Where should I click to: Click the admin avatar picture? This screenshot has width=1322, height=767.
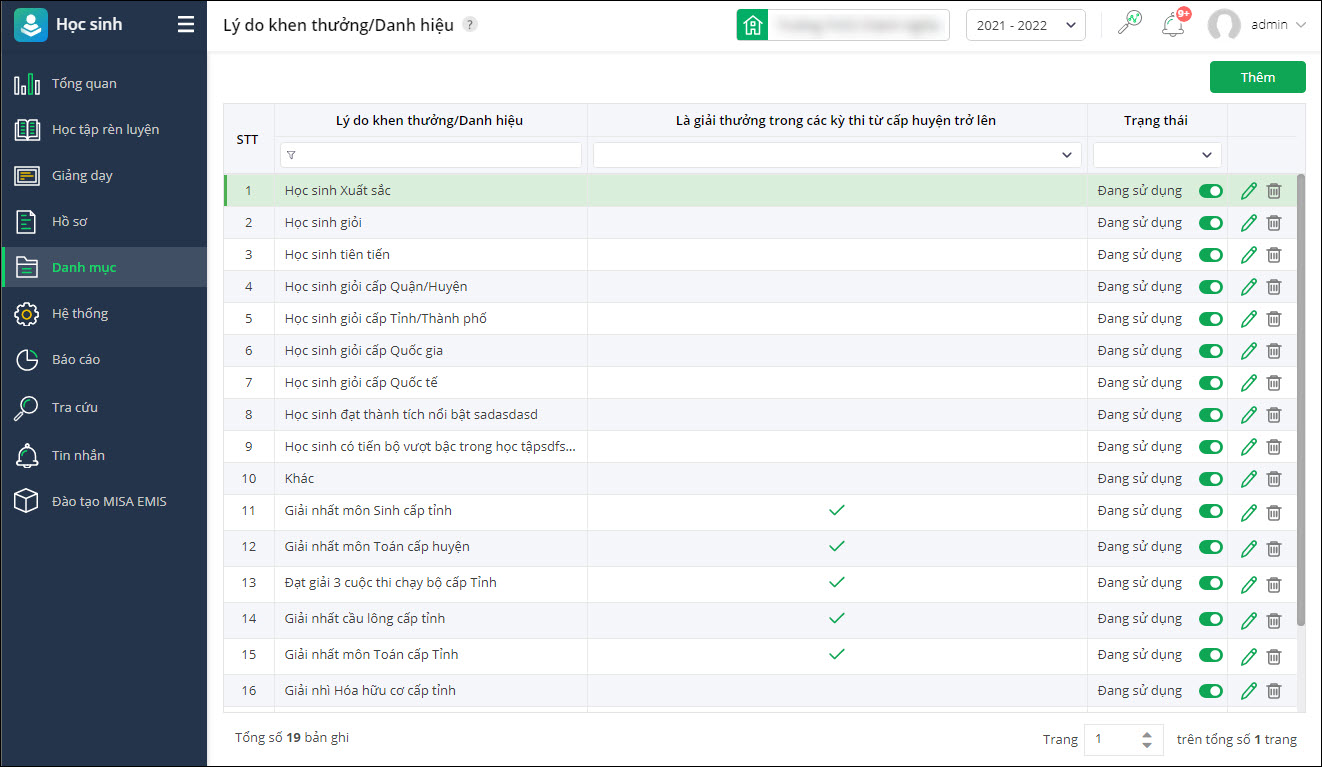[x=1224, y=25]
